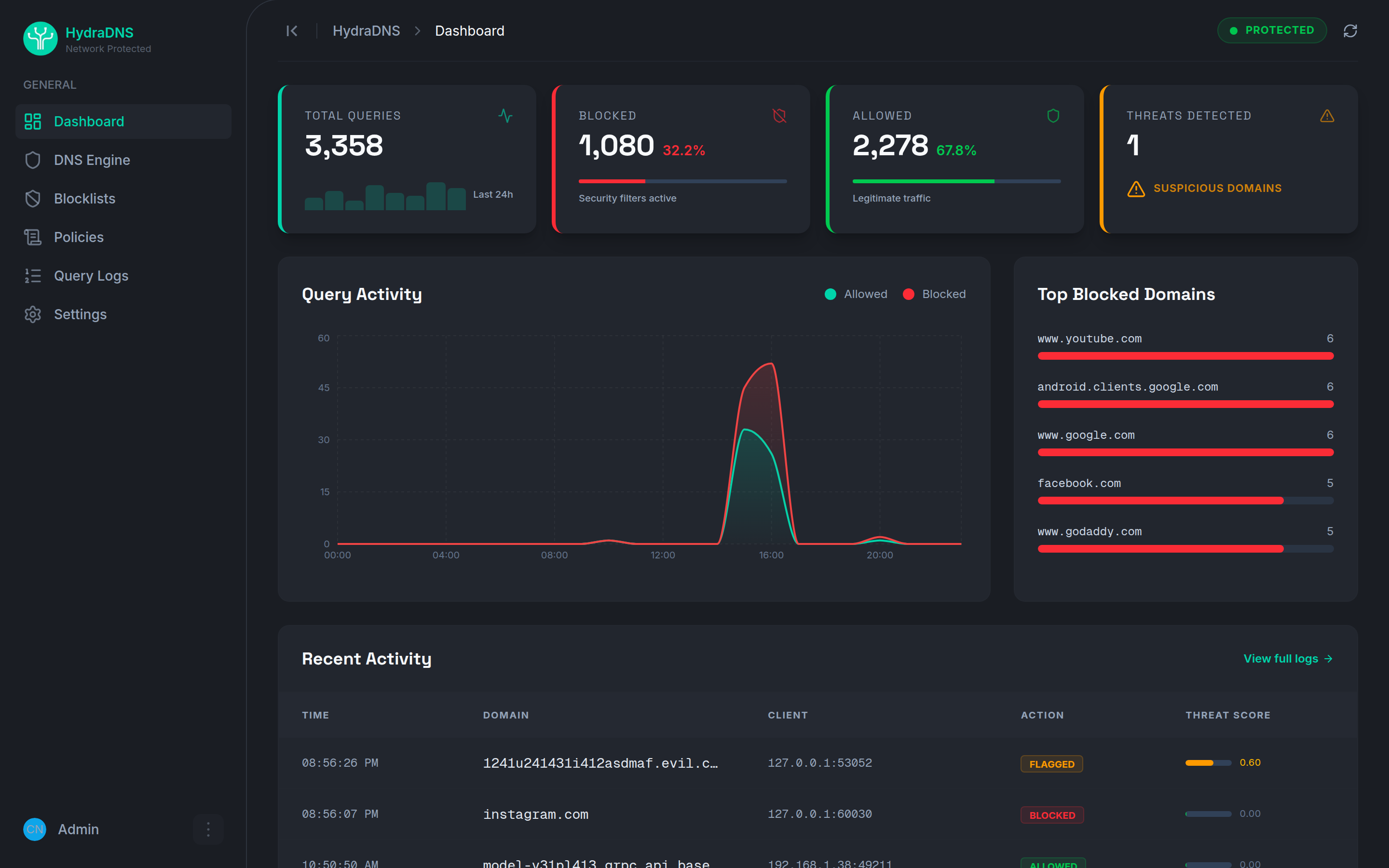The image size is (1389, 868).
Task: Go to Blocklists in the sidebar
Action: 123,199
